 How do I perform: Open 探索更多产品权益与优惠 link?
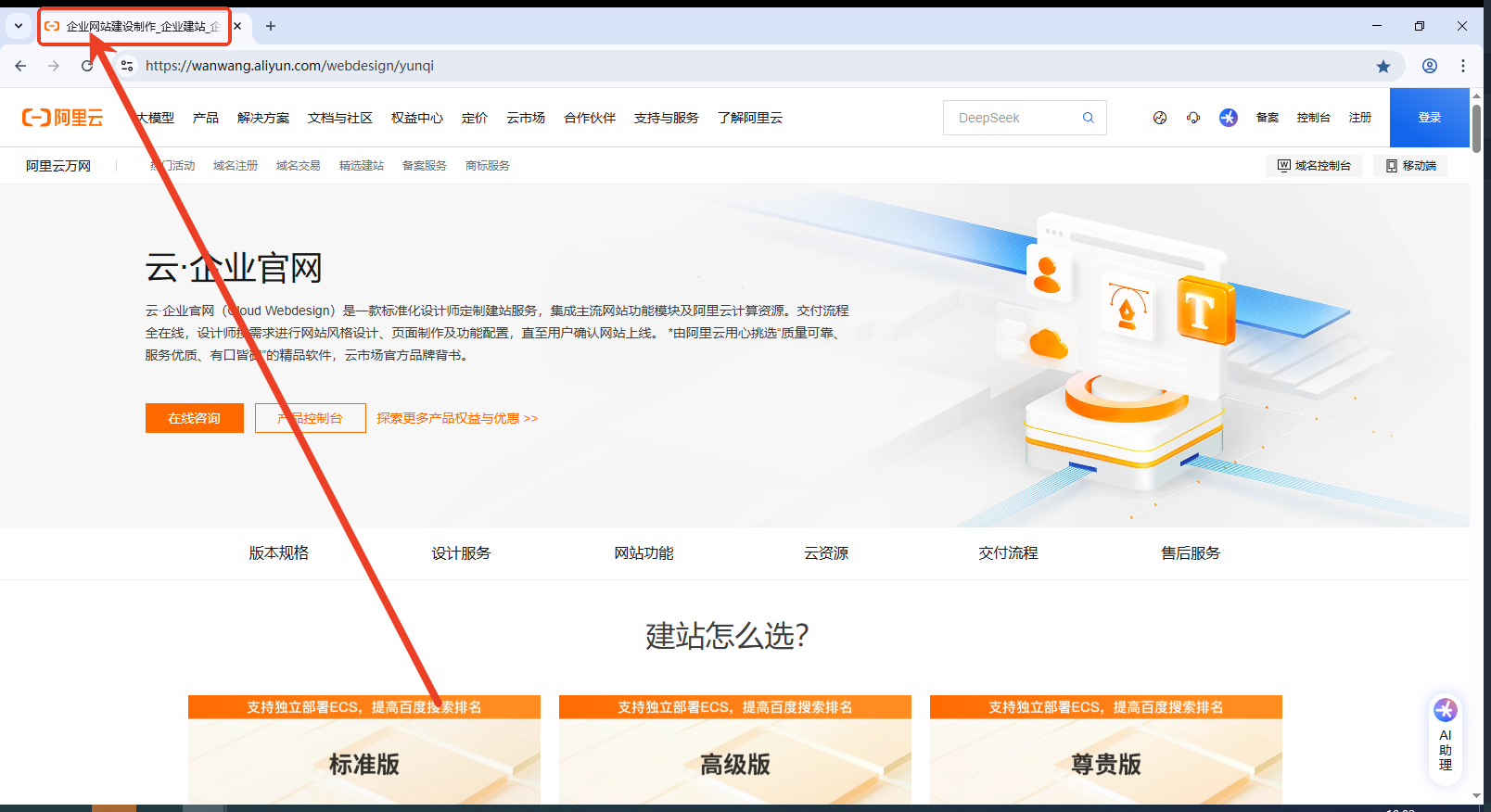tap(457, 418)
